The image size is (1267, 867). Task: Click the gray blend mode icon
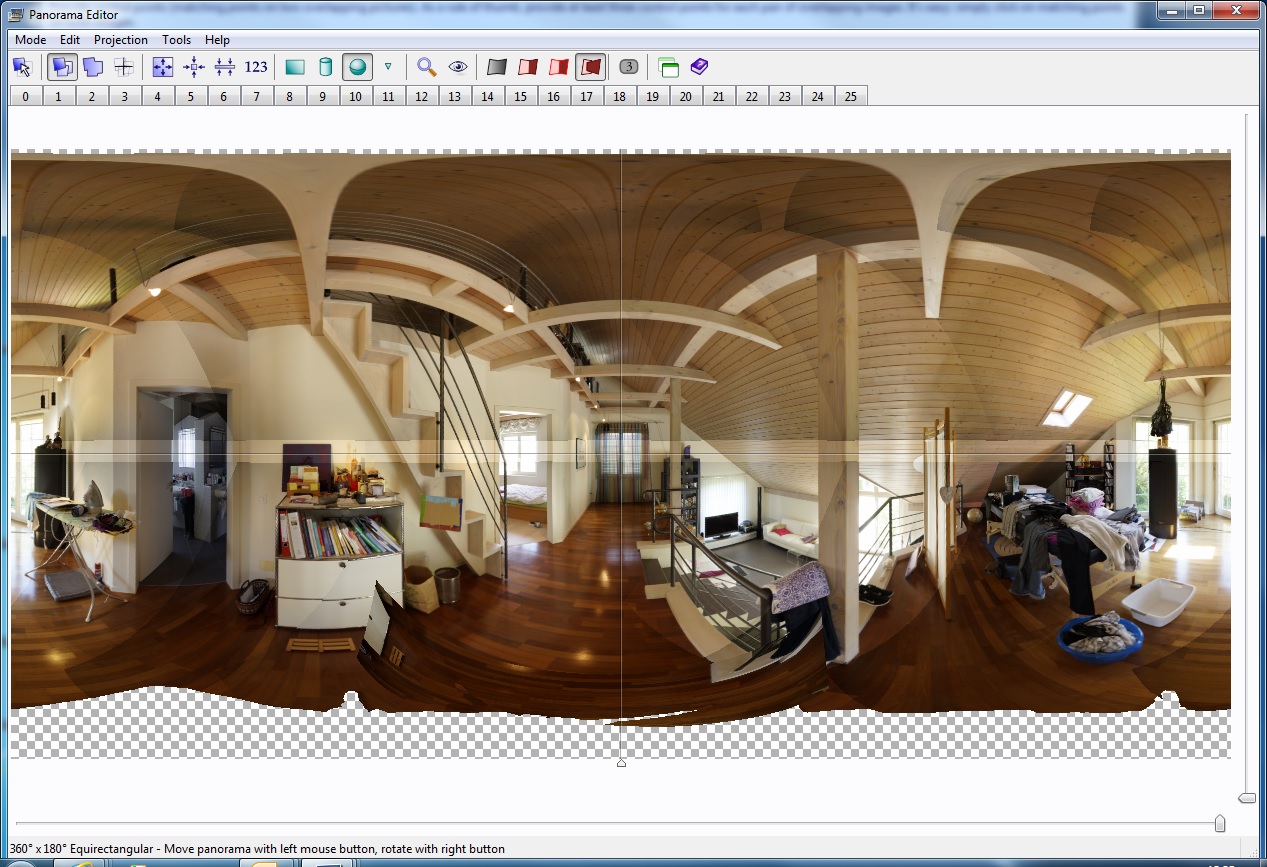[497, 67]
